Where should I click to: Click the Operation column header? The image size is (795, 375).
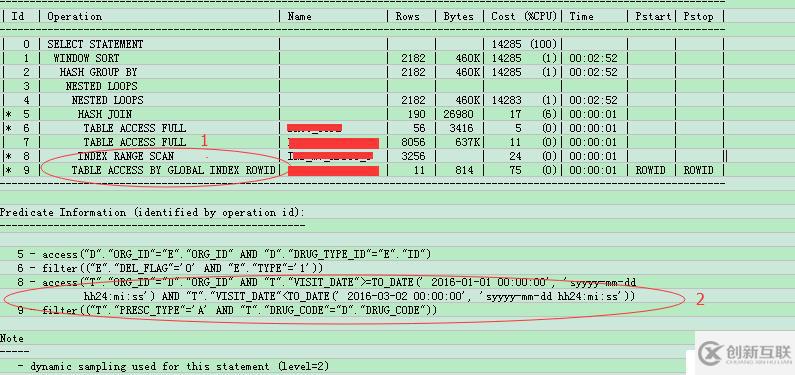click(75, 17)
